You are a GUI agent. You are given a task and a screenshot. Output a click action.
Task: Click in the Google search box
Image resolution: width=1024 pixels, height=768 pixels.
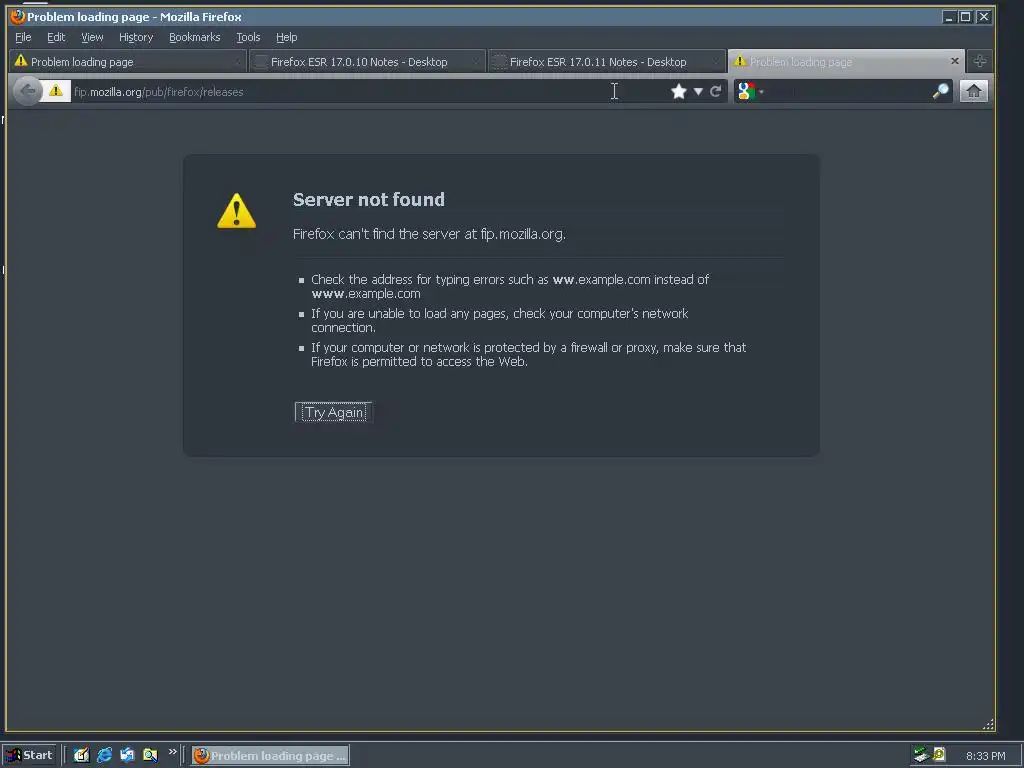click(848, 91)
